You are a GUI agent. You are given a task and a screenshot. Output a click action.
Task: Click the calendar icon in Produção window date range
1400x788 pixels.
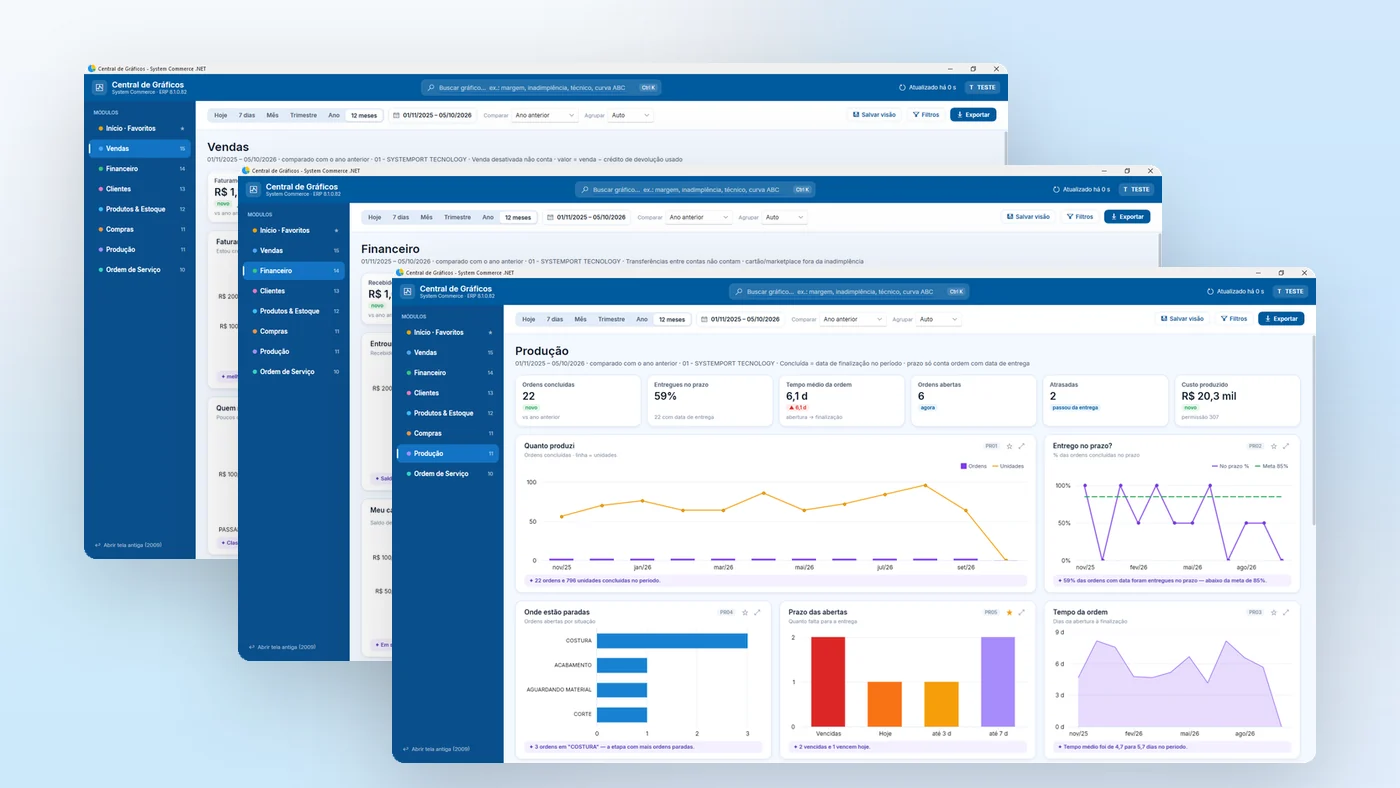[705, 319]
